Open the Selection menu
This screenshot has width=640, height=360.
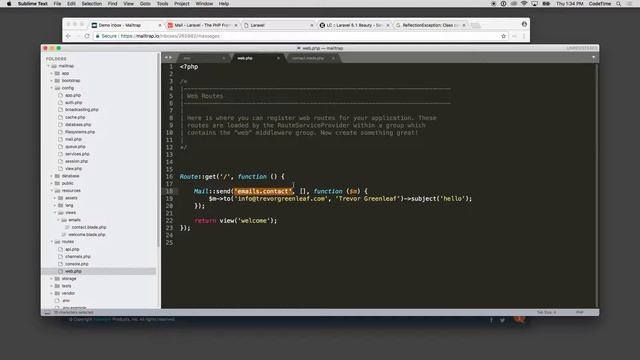coord(91,4)
